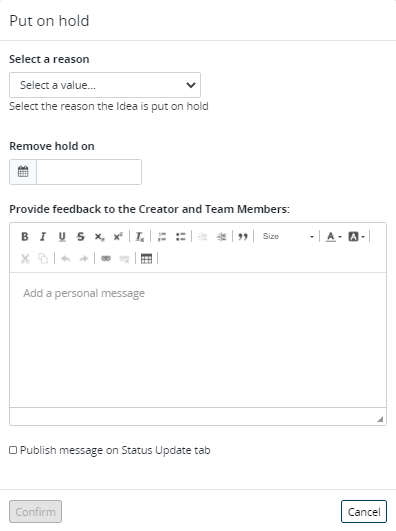Toggle Bold formatting in the editor
The width and height of the screenshot is (396, 531).
pos(25,236)
